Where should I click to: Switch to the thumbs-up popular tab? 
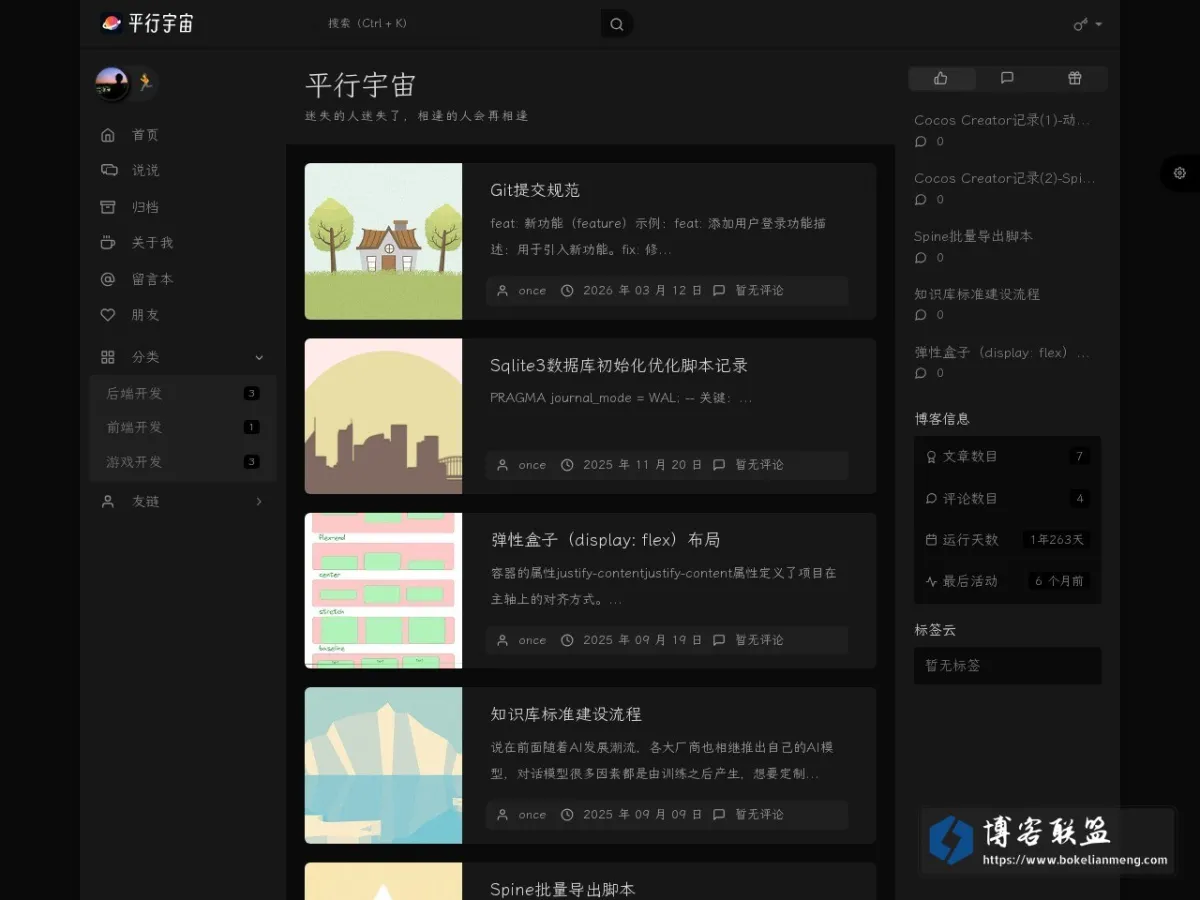(x=941, y=78)
